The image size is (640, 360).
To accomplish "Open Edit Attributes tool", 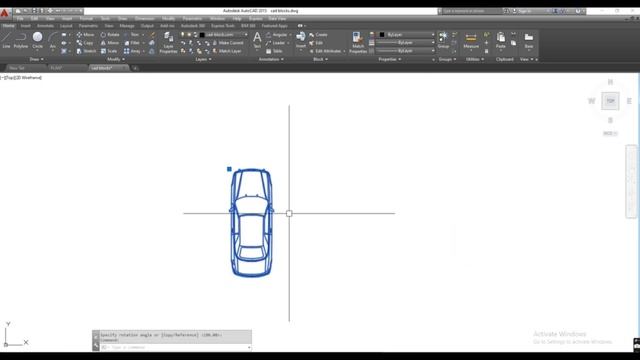I will pyautogui.click(x=325, y=51).
